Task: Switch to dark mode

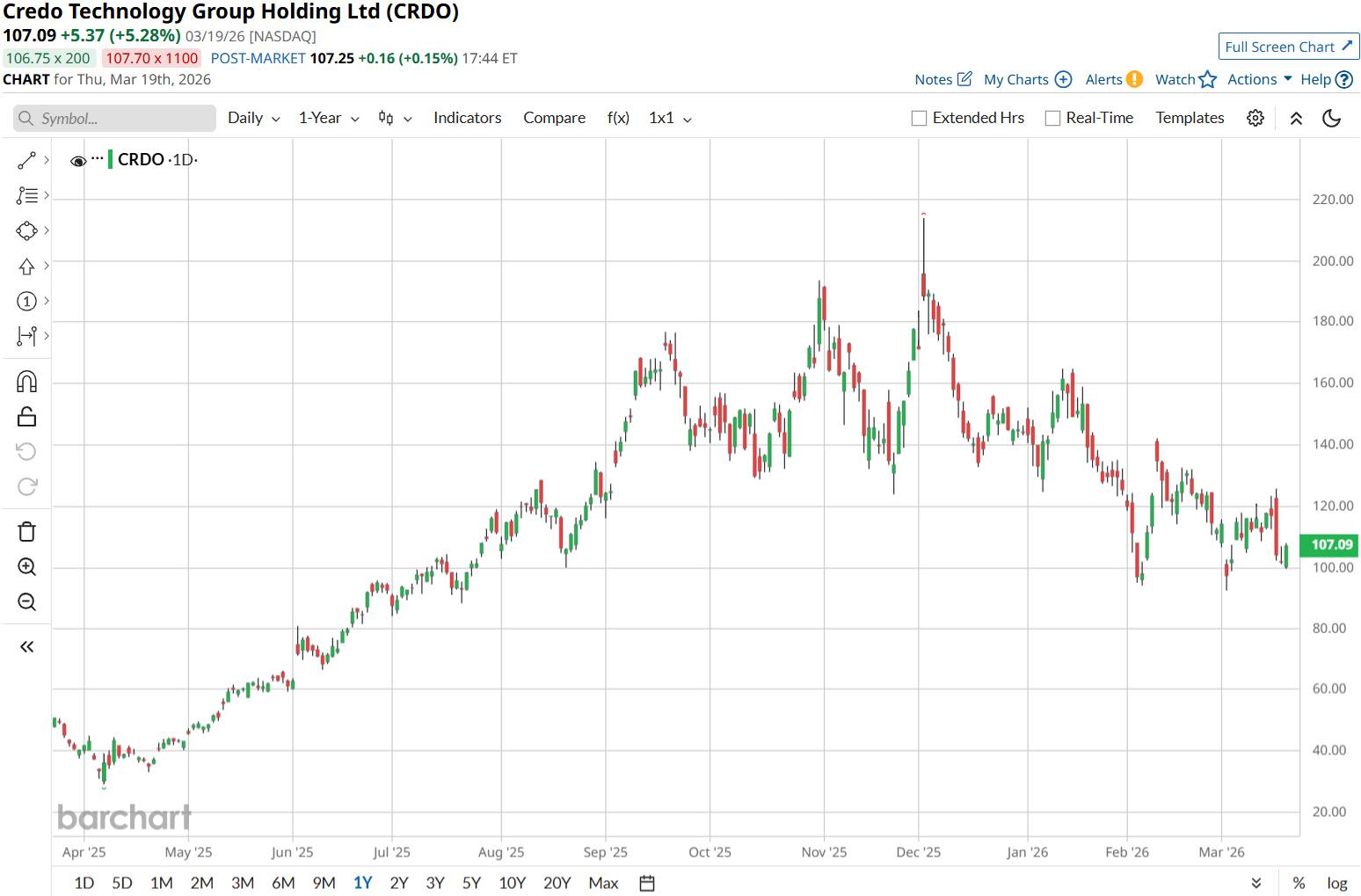Action: coord(1331,118)
